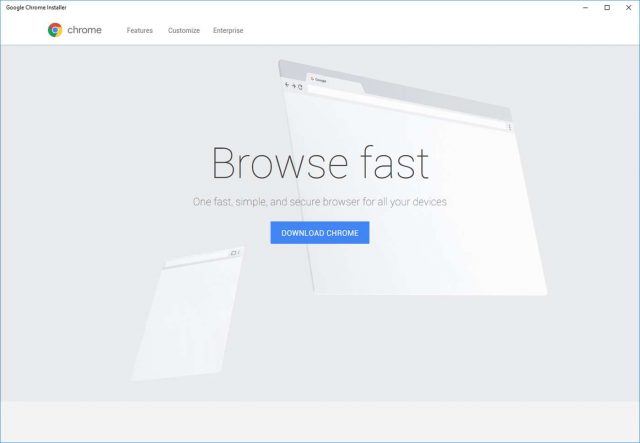Image resolution: width=640 pixels, height=443 pixels.
Task: Click the back arrow in illustrated browser
Action: [287, 85]
